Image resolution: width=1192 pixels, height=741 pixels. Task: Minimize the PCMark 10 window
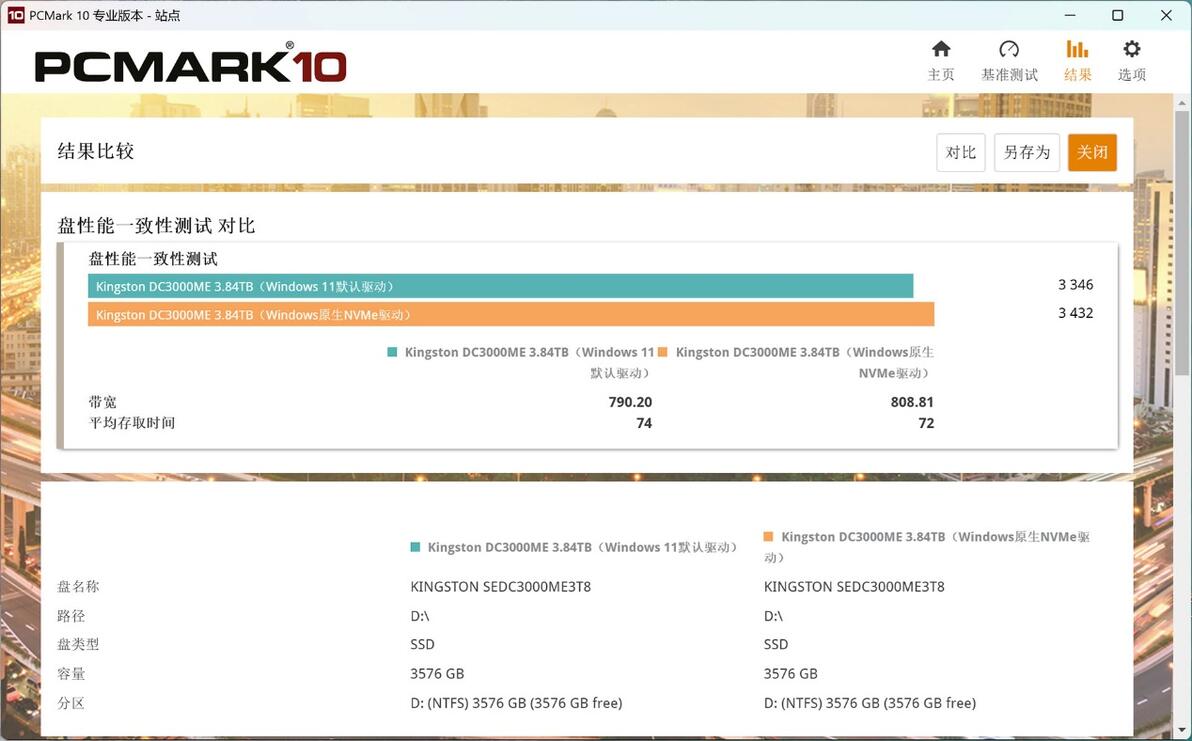(x=1070, y=15)
